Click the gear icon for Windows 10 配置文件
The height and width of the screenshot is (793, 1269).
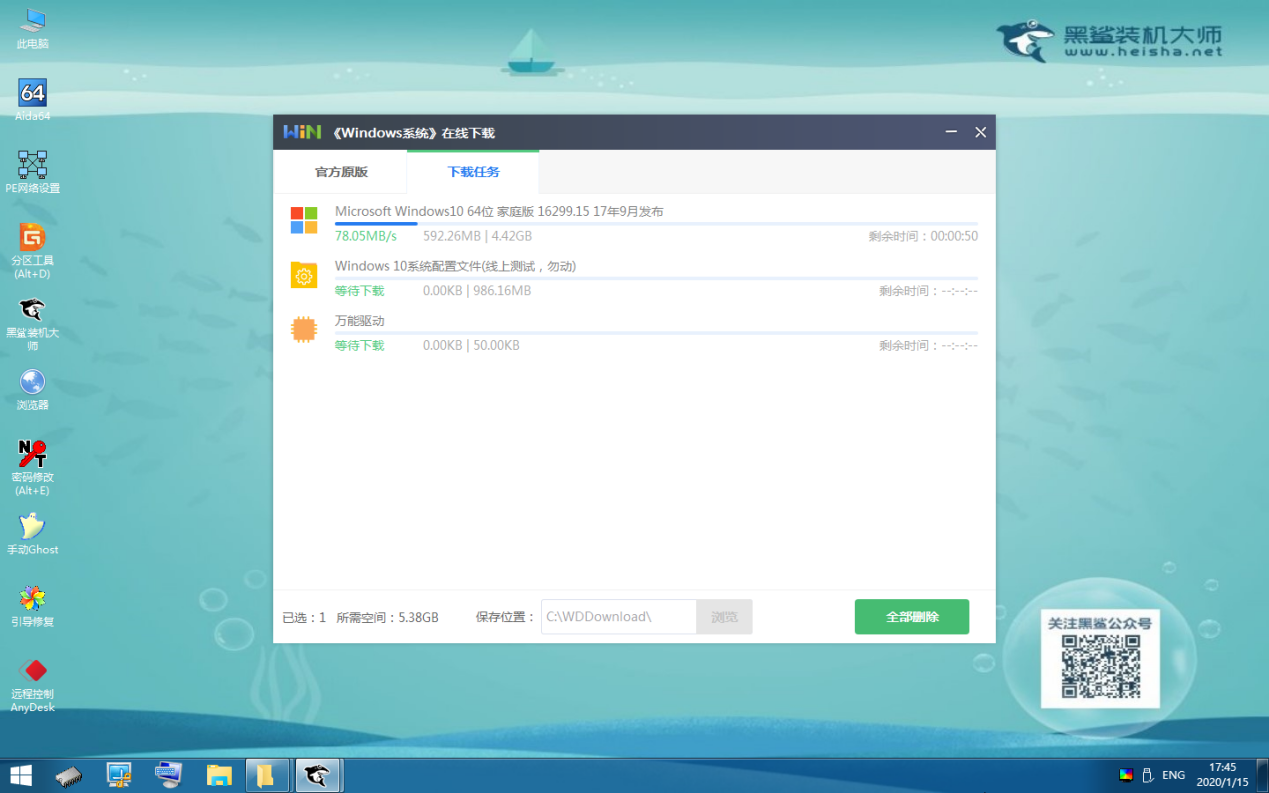pyautogui.click(x=305, y=275)
